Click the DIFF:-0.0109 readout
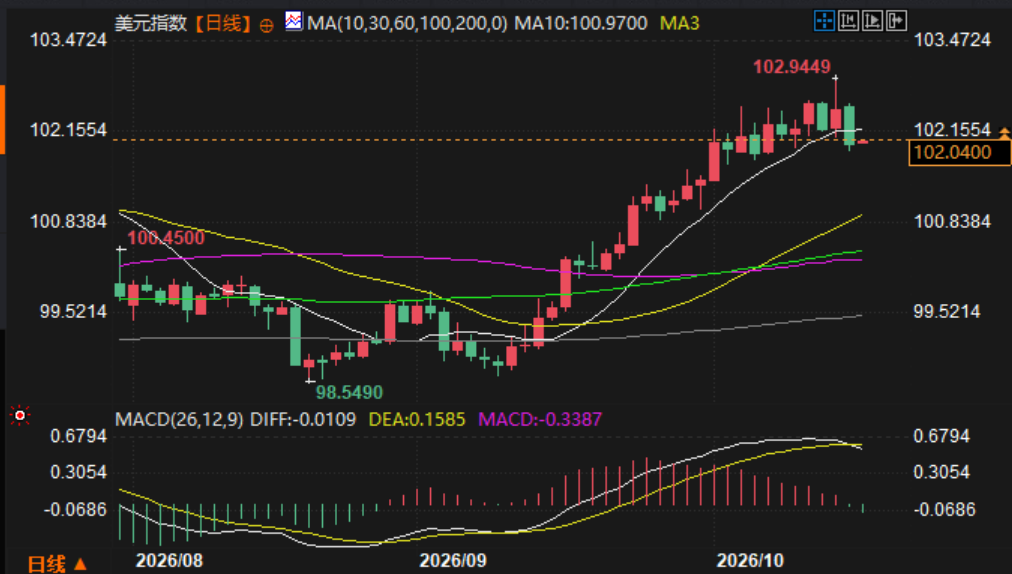Viewport: 1012px width, 574px height. (303, 420)
